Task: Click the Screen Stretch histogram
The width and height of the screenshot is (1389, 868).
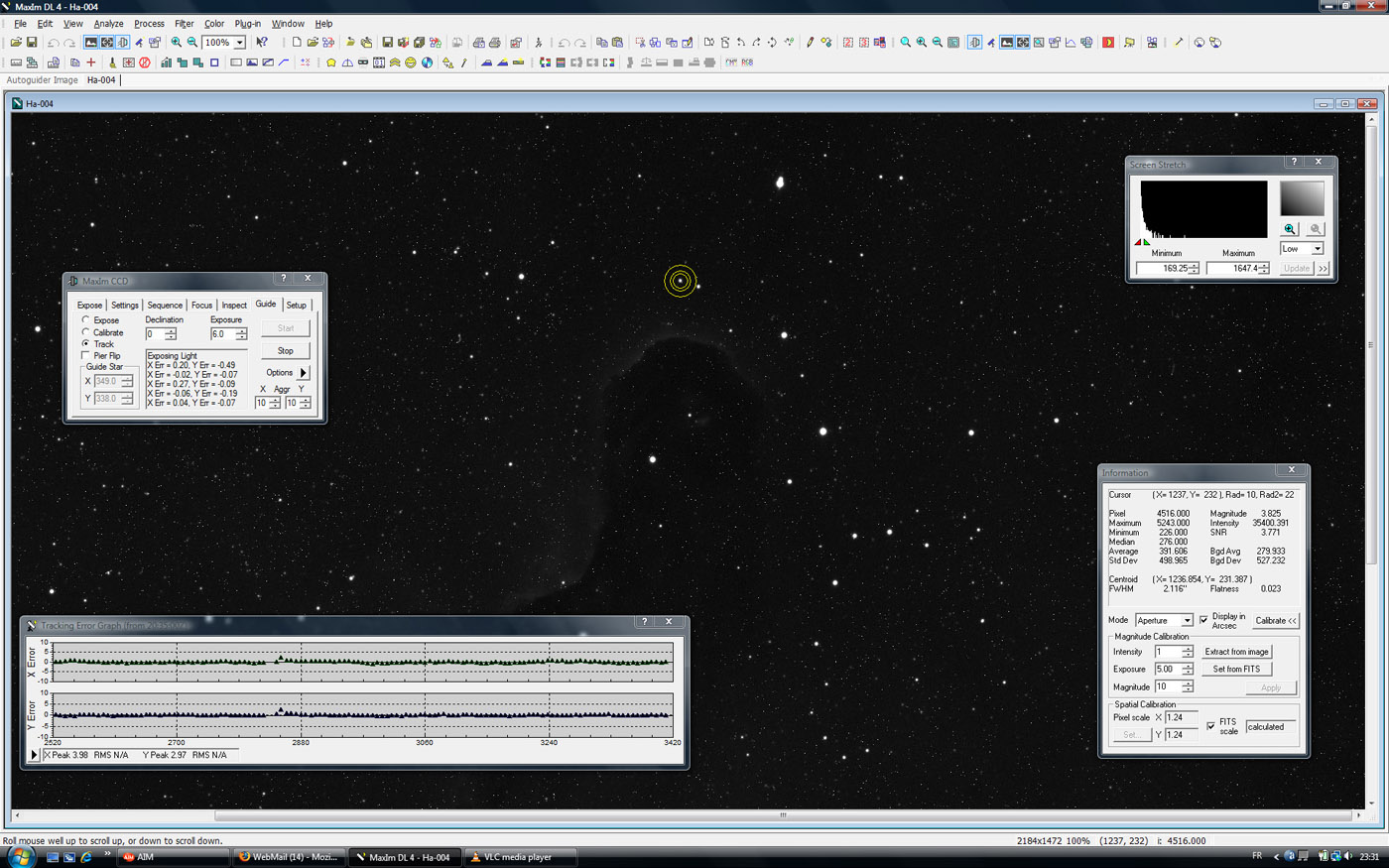Action: [1203, 209]
